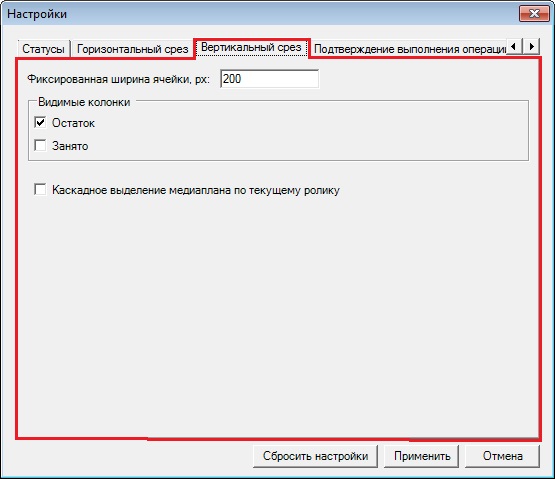
Task: Enable the Занято column checkbox
Action: (x=40, y=145)
